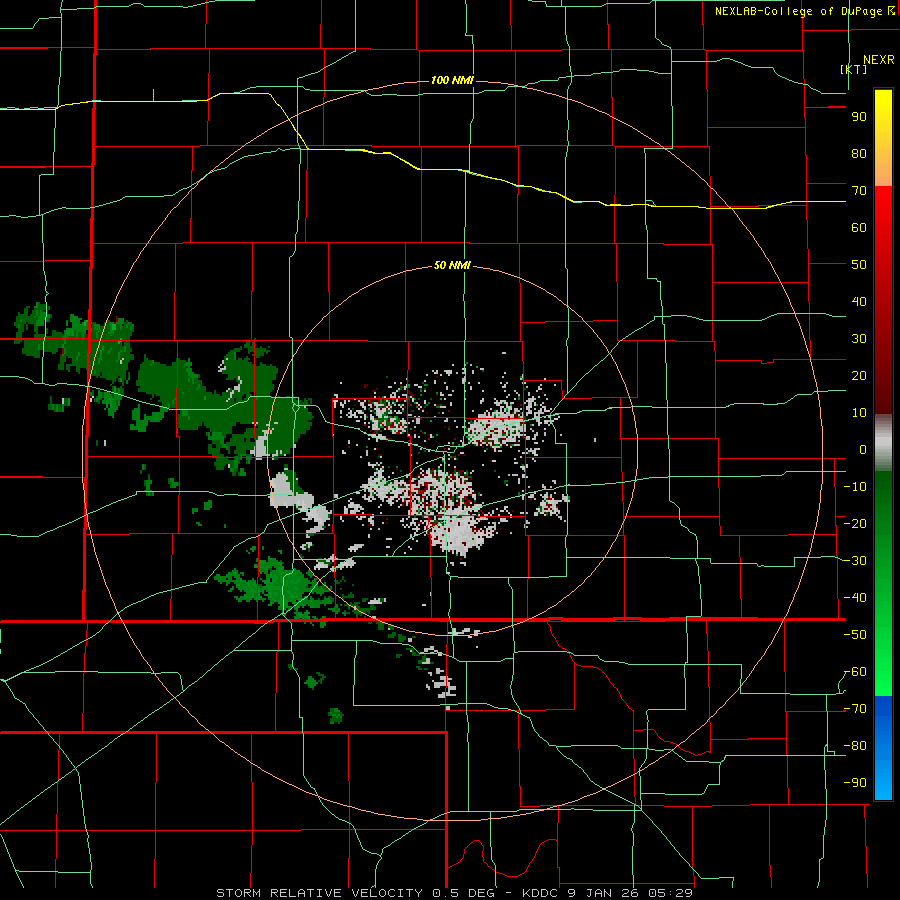Click the "50 NMI" range ring label

tap(452, 265)
